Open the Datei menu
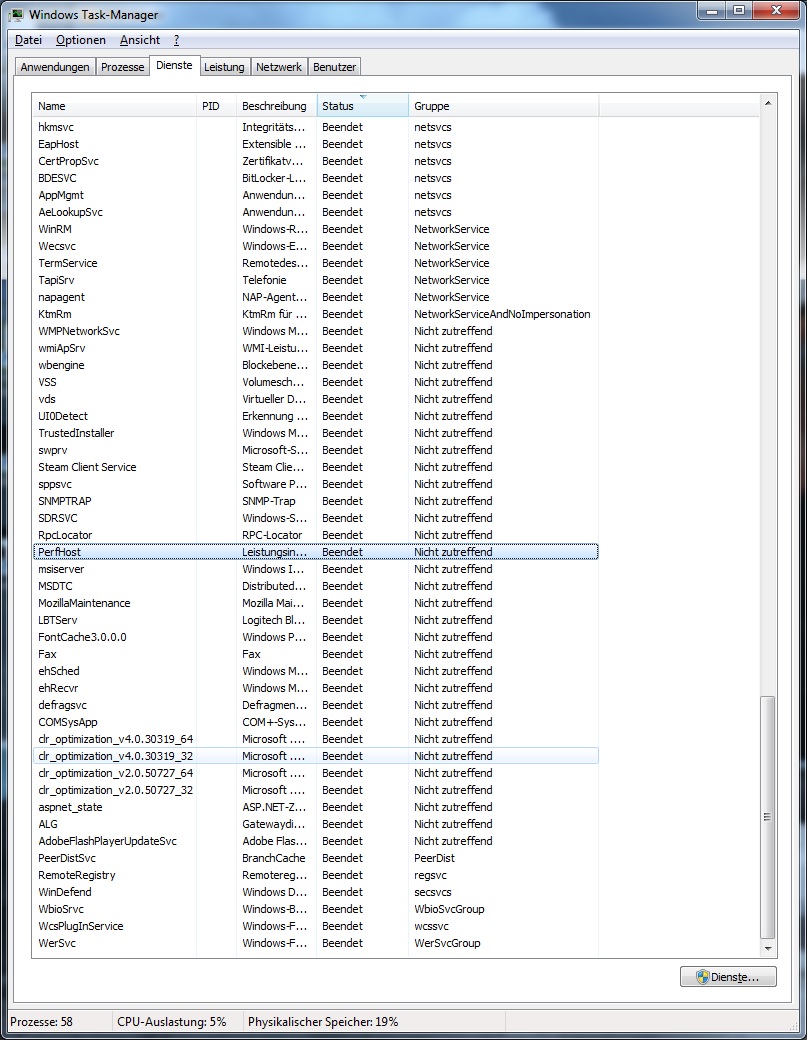This screenshot has height=1040, width=807. tap(29, 40)
